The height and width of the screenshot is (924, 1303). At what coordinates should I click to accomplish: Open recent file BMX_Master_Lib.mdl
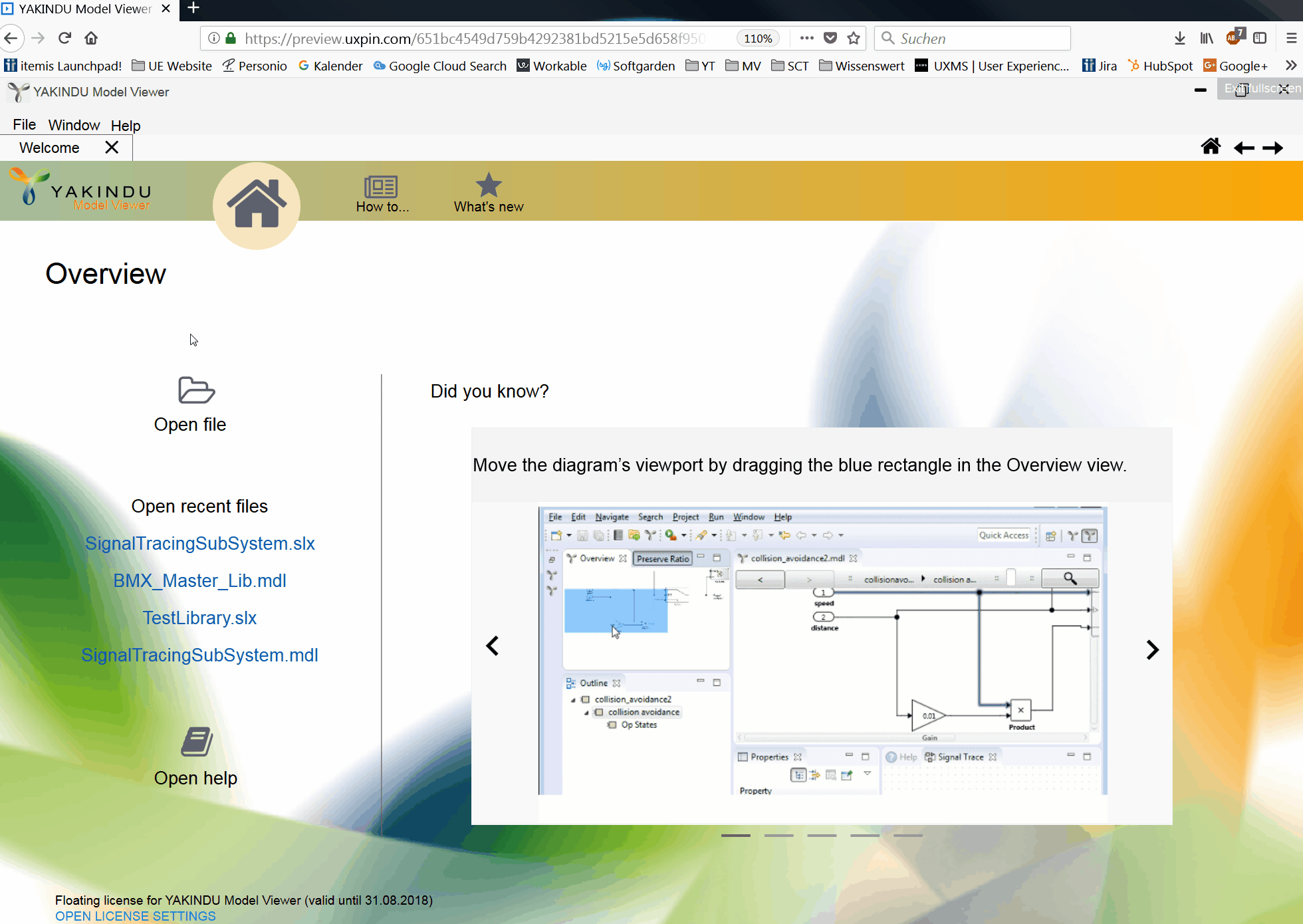point(200,580)
